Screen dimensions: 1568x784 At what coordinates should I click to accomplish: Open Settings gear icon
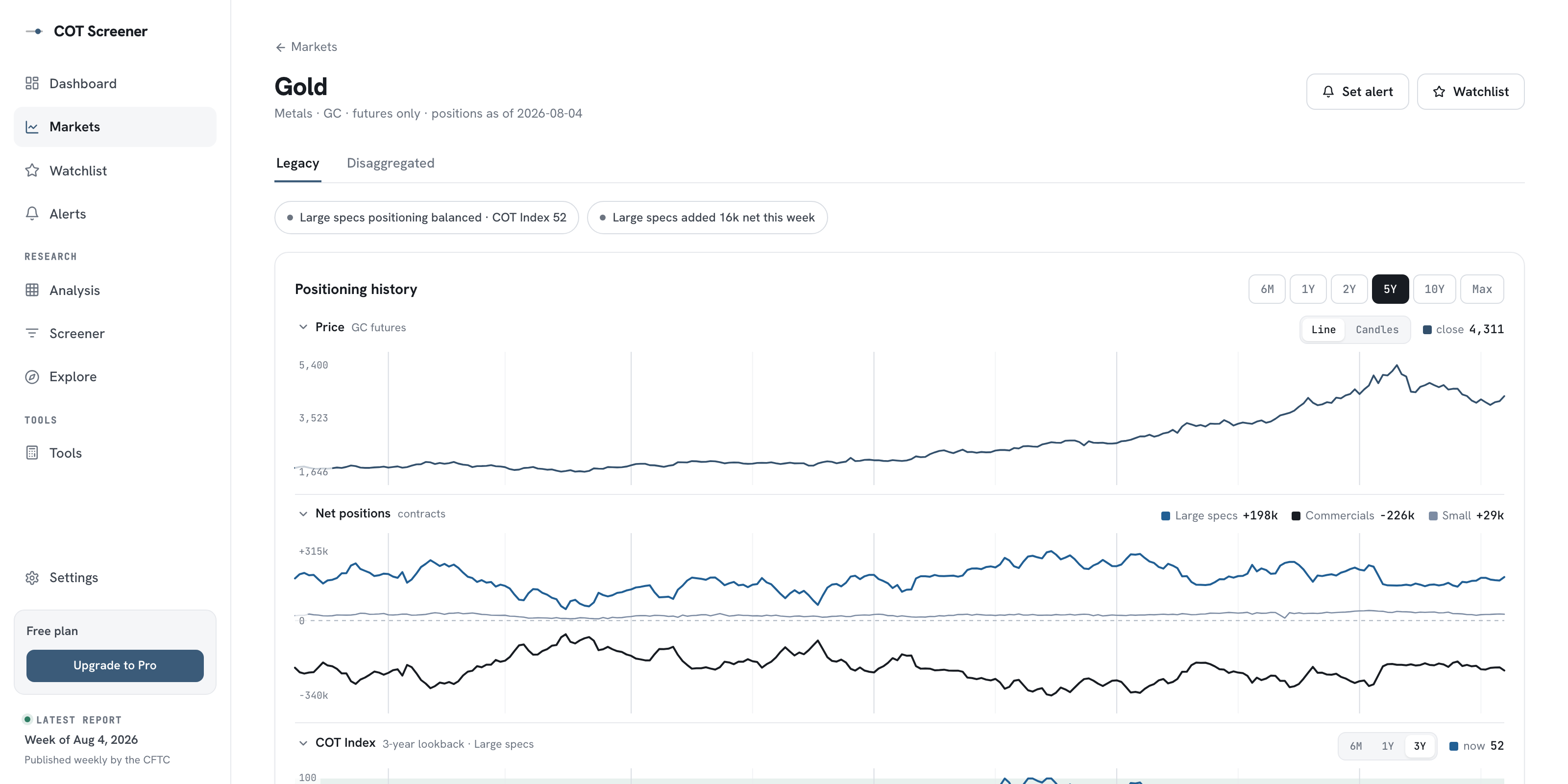[x=32, y=578]
